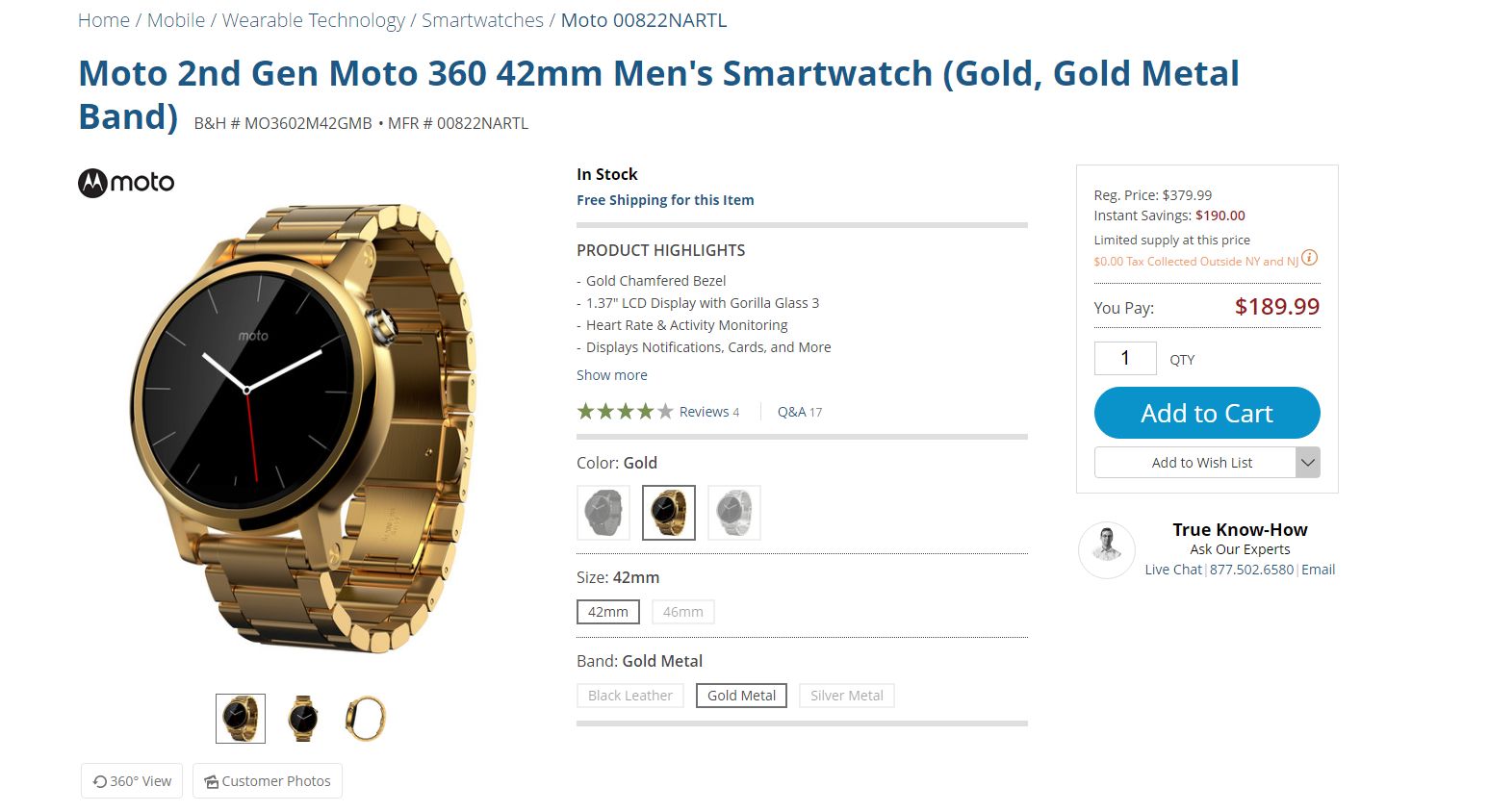Select the silver watch color swatch
1489x812 pixels.
734,513
